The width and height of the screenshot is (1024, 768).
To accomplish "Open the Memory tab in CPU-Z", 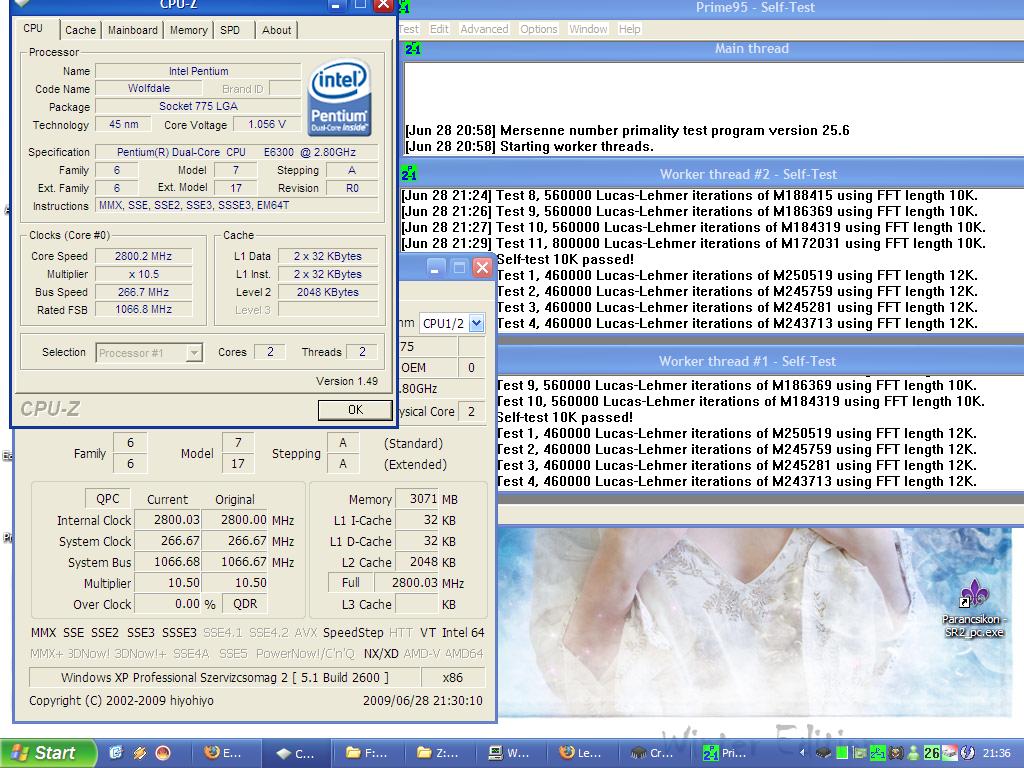I will [189, 30].
